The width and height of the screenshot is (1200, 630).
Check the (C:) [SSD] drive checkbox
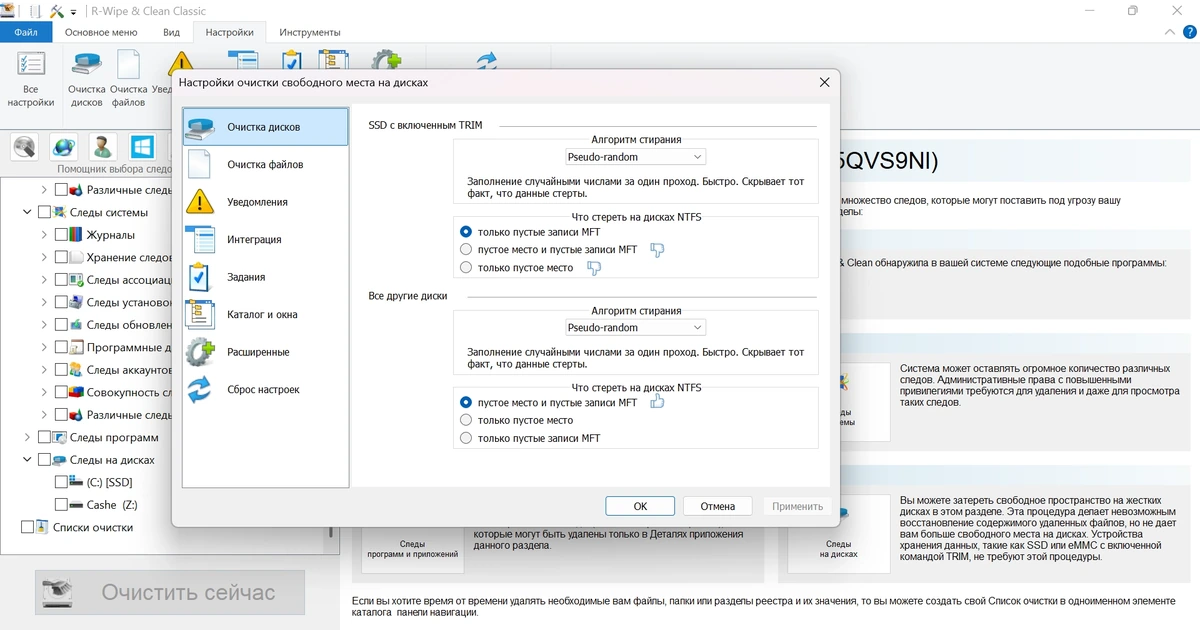point(61,482)
